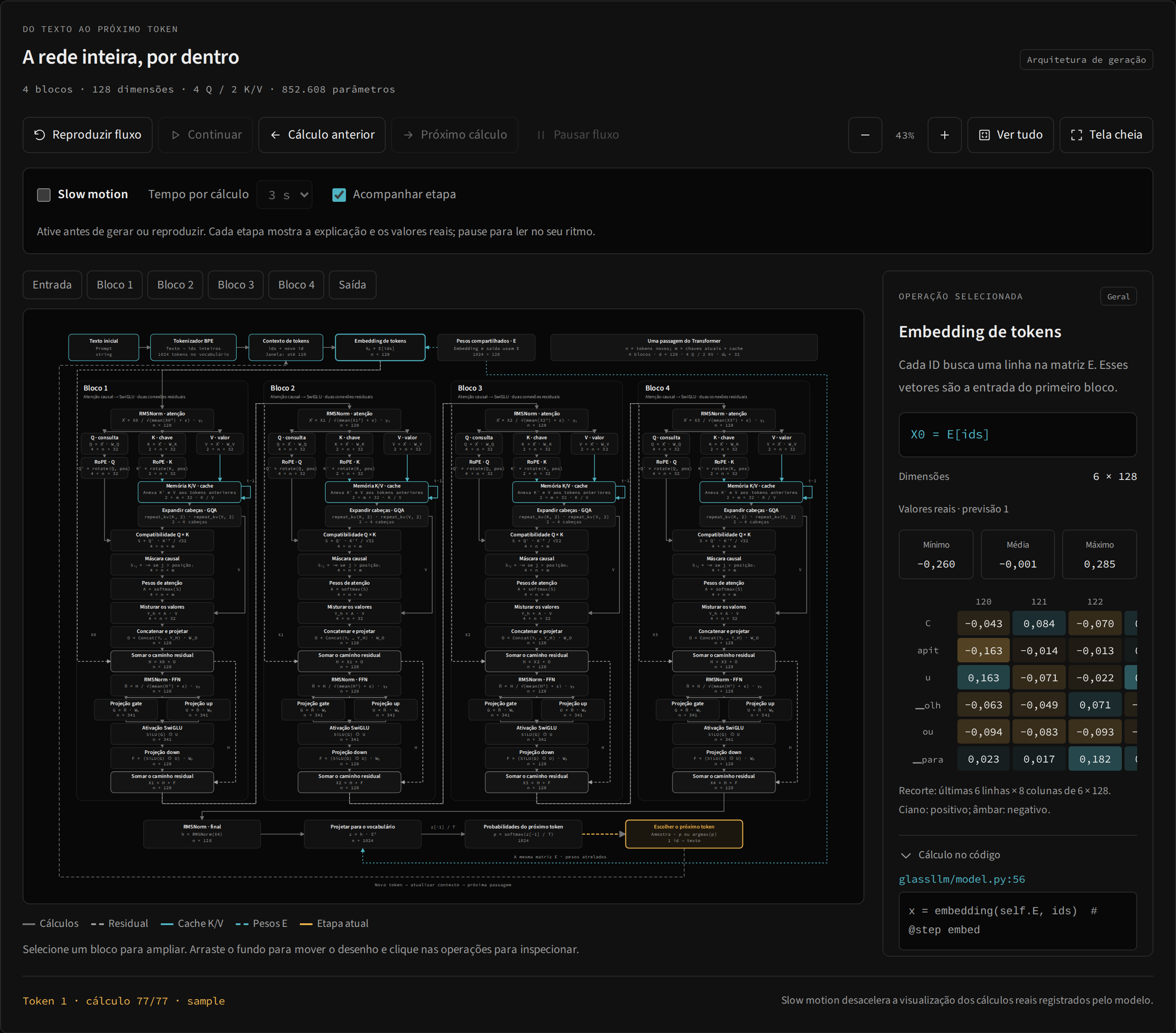This screenshot has width=1176, height=1033.
Task: Select the Tokenizador BPE node
Action: (193, 347)
